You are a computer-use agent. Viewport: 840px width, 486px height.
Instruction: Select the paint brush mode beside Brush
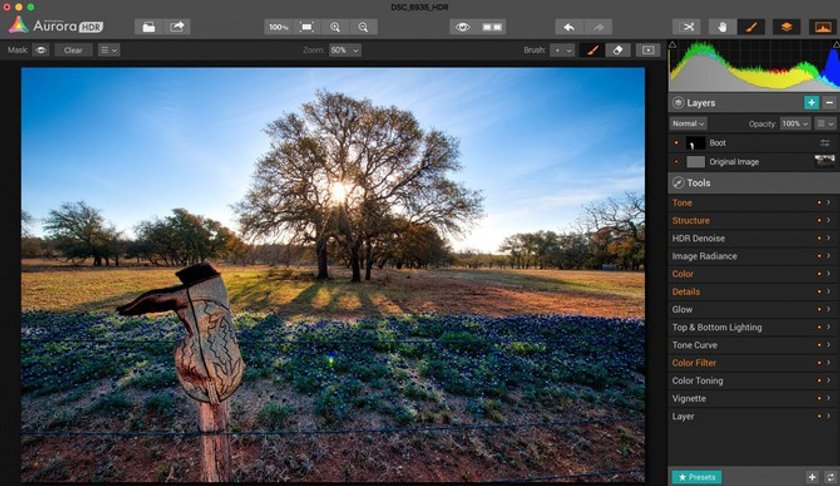(592, 50)
